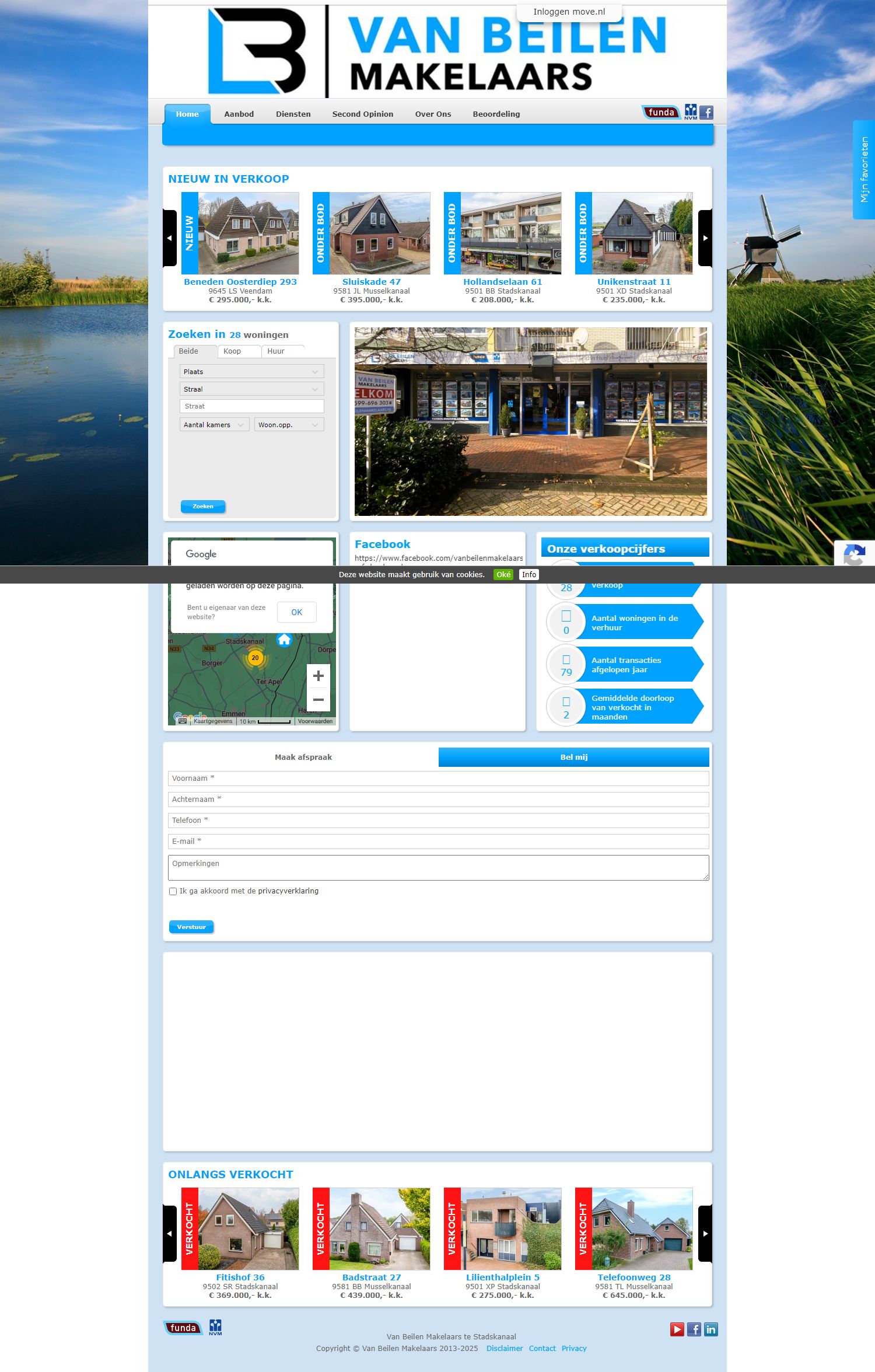Switch to the Maak afspraak tab
875x1372 pixels.
(x=303, y=757)
